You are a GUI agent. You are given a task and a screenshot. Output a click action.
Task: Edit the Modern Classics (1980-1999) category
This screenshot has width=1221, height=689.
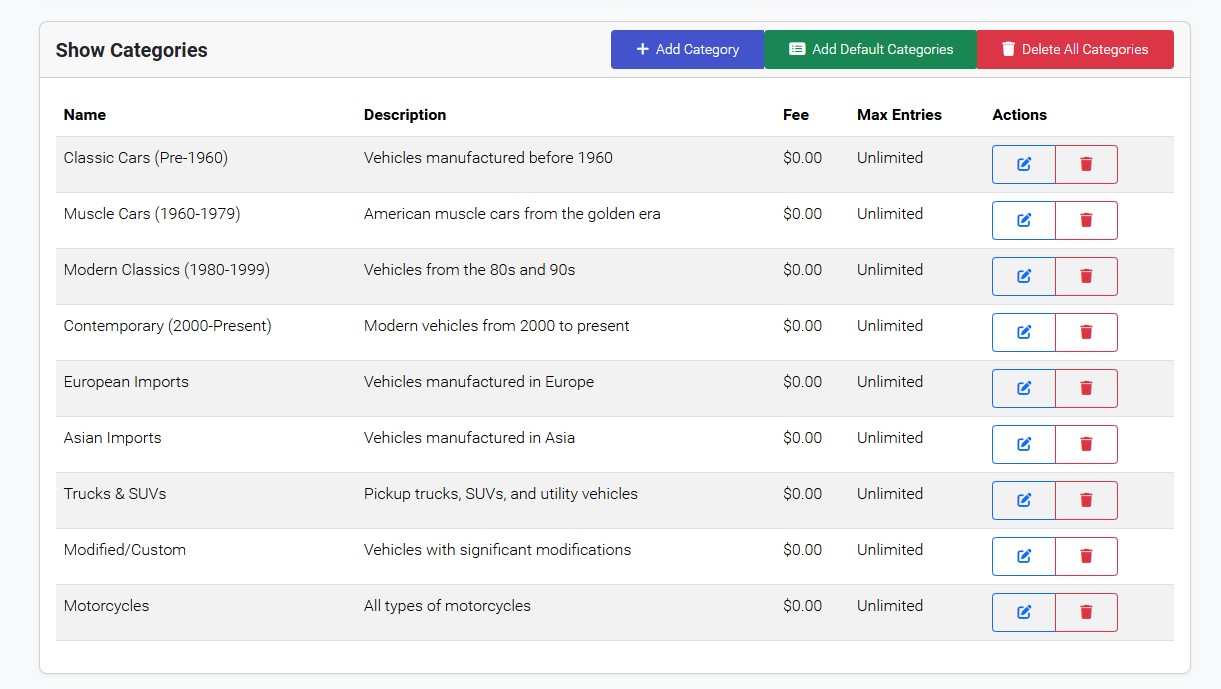(1023, 276)
